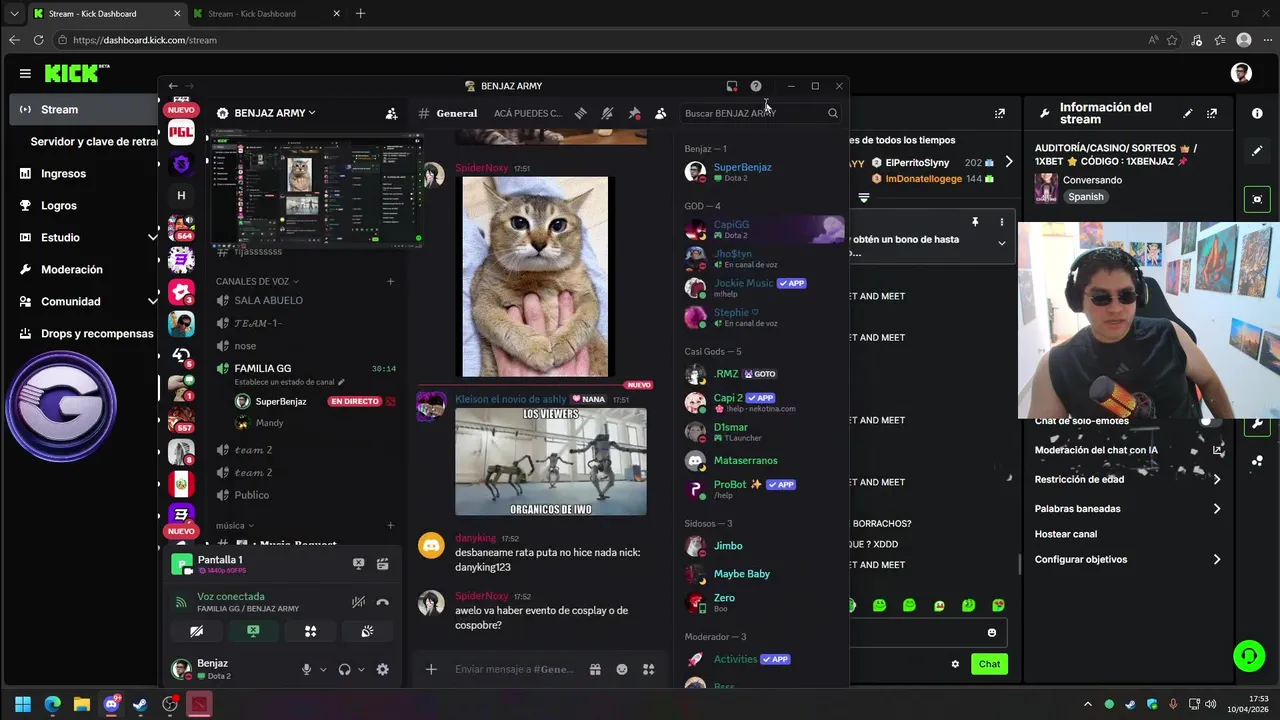Screen dimensions: 1280x720
Task: Toggle member list in Discord header
Action: click(660, 113)
